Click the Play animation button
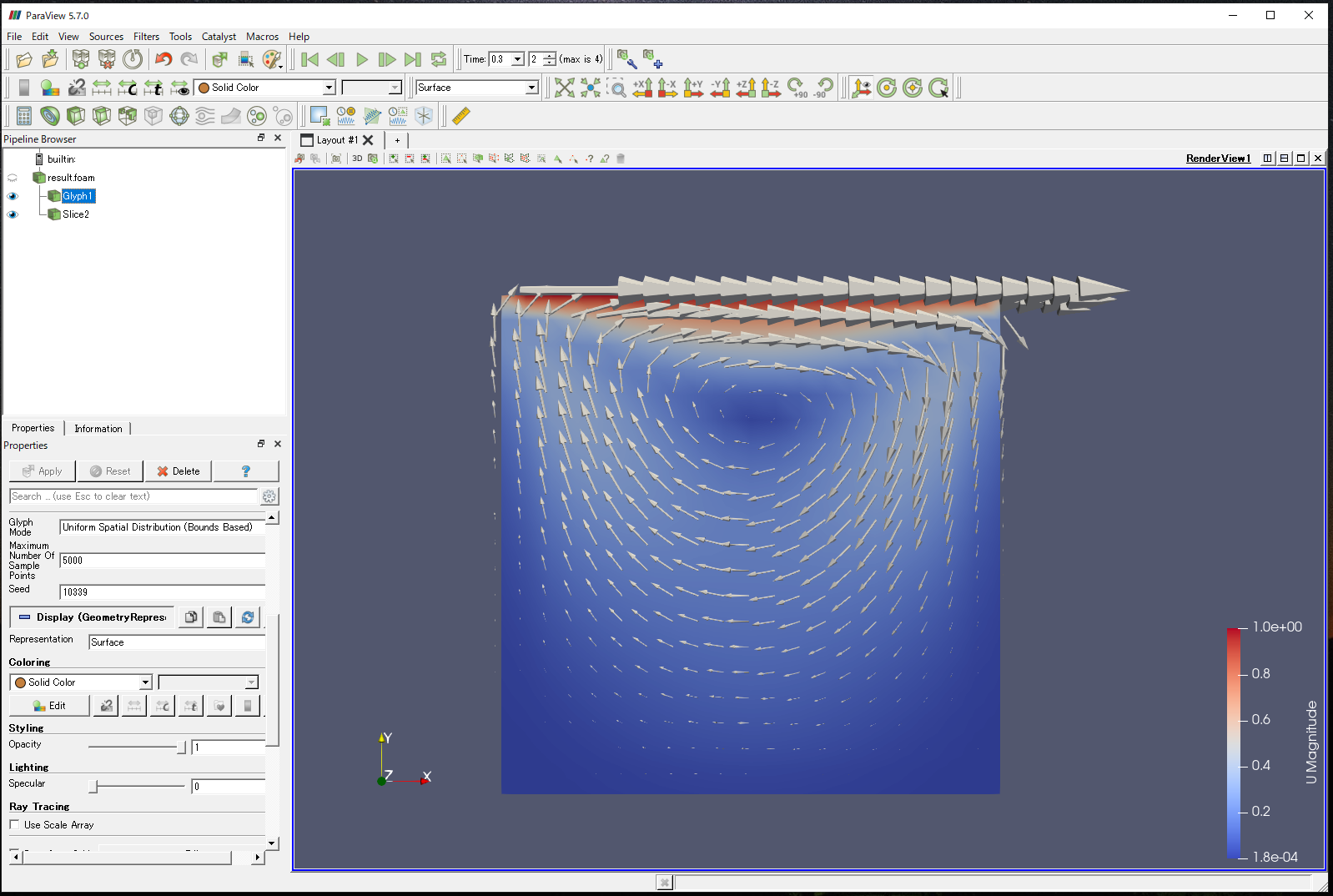This screenshot has height=896, width=1333. pos(361,59)
